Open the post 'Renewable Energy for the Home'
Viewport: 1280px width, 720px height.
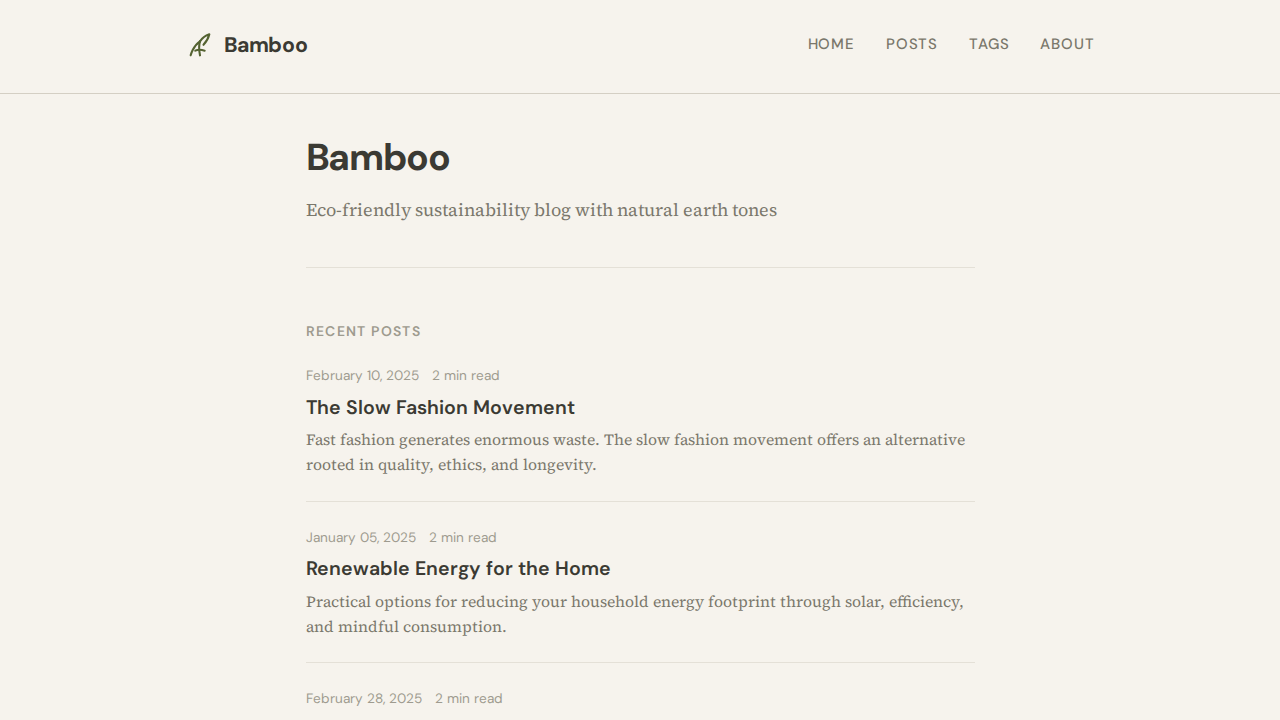pos(458,568)
